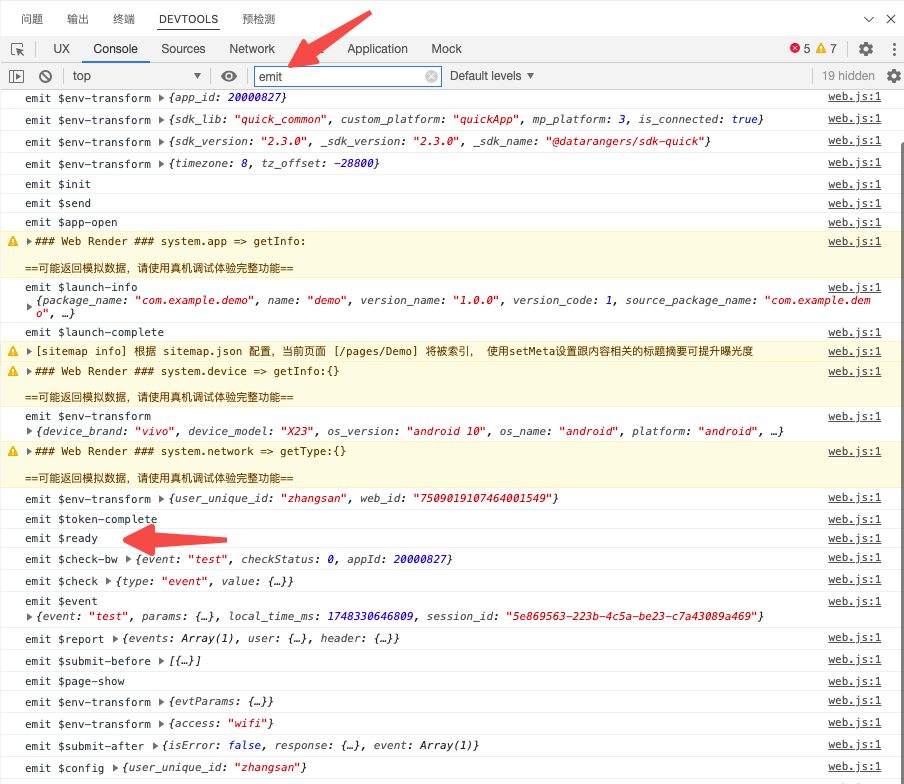This screenshot has width=904, height=784.
Task: Open the top JavaScript context dropdown
Action: click(x=136, y=76)
